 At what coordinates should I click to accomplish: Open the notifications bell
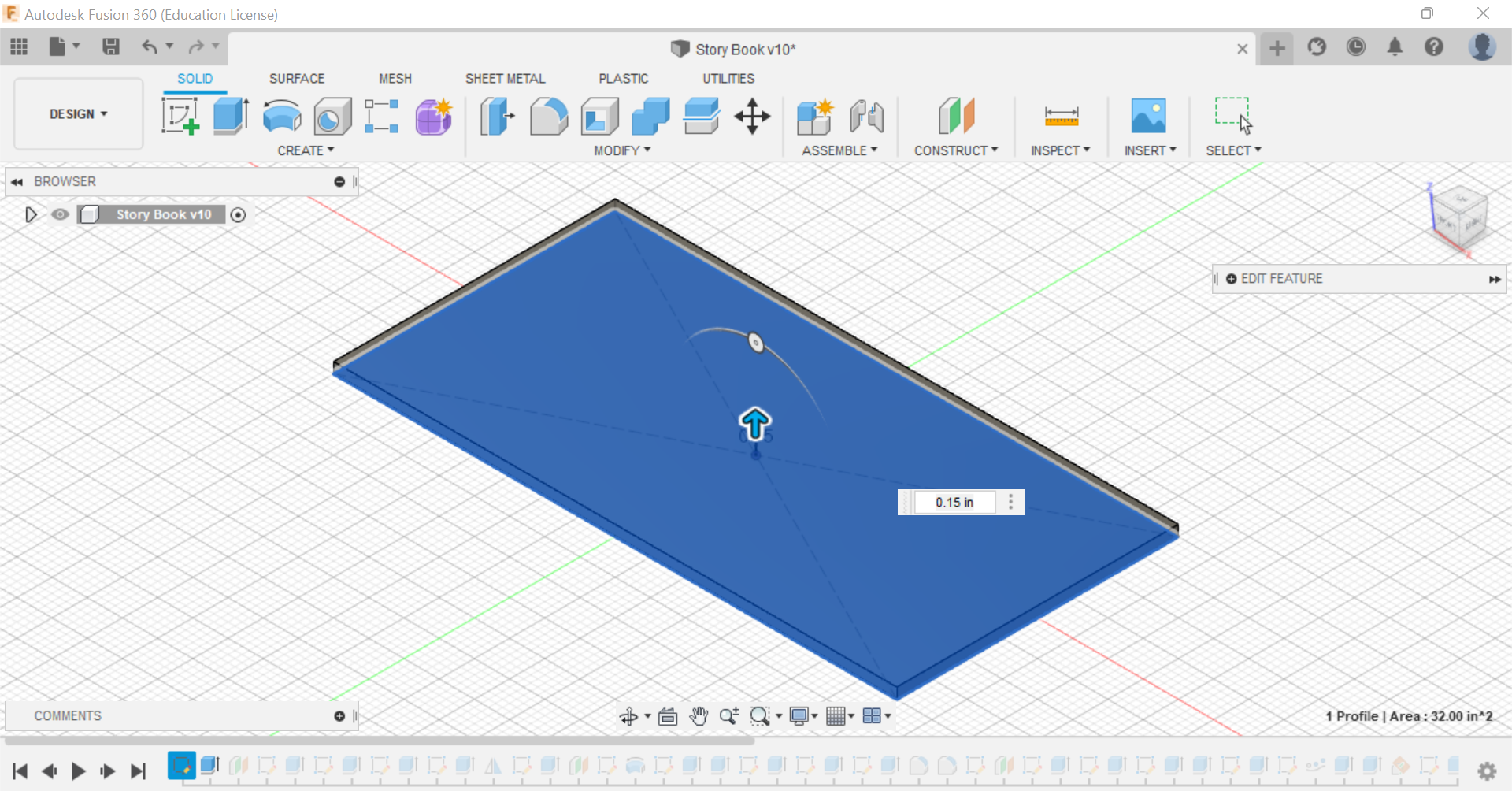pos(1395,47)
